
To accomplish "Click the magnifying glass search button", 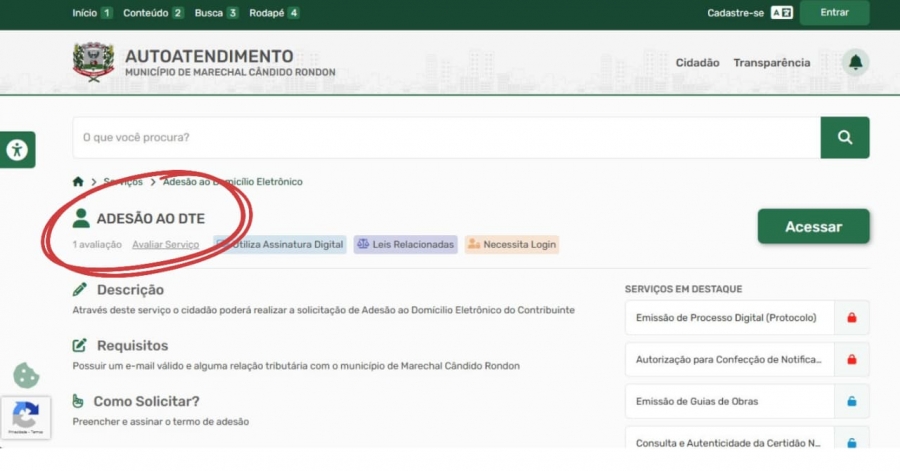I will (845, 138).
